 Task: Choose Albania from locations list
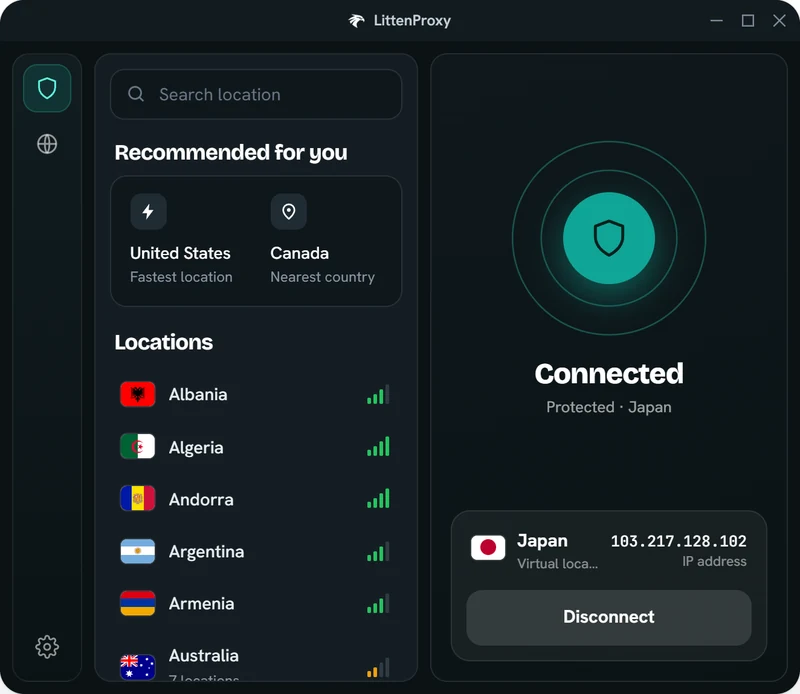point(255,394)
